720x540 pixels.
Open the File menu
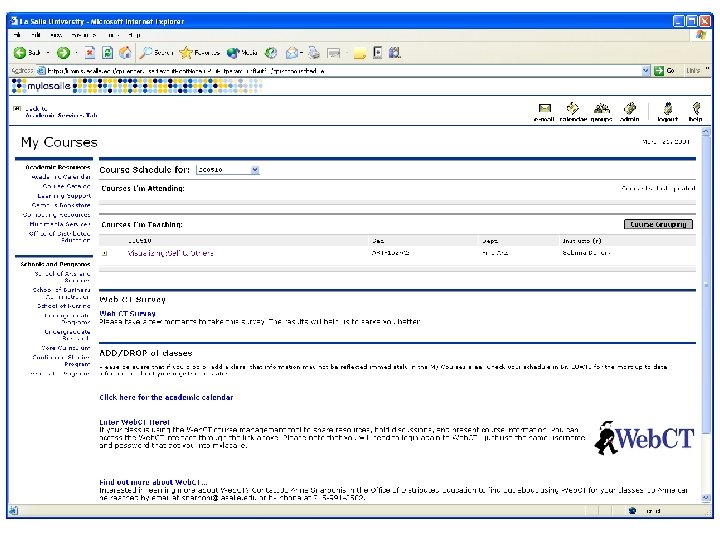coord(17,35)
